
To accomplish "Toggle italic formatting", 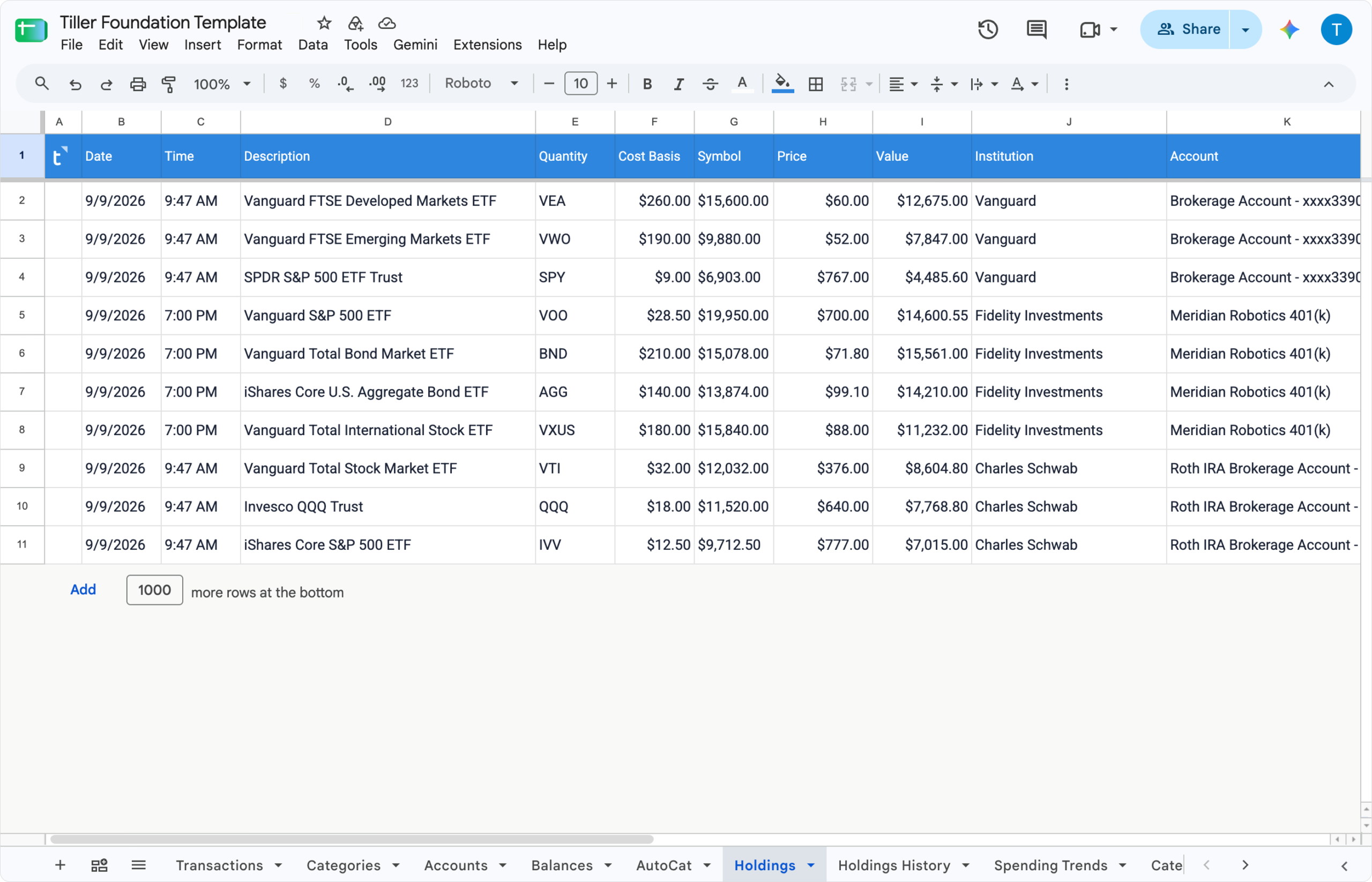I will tap(679, 84).
